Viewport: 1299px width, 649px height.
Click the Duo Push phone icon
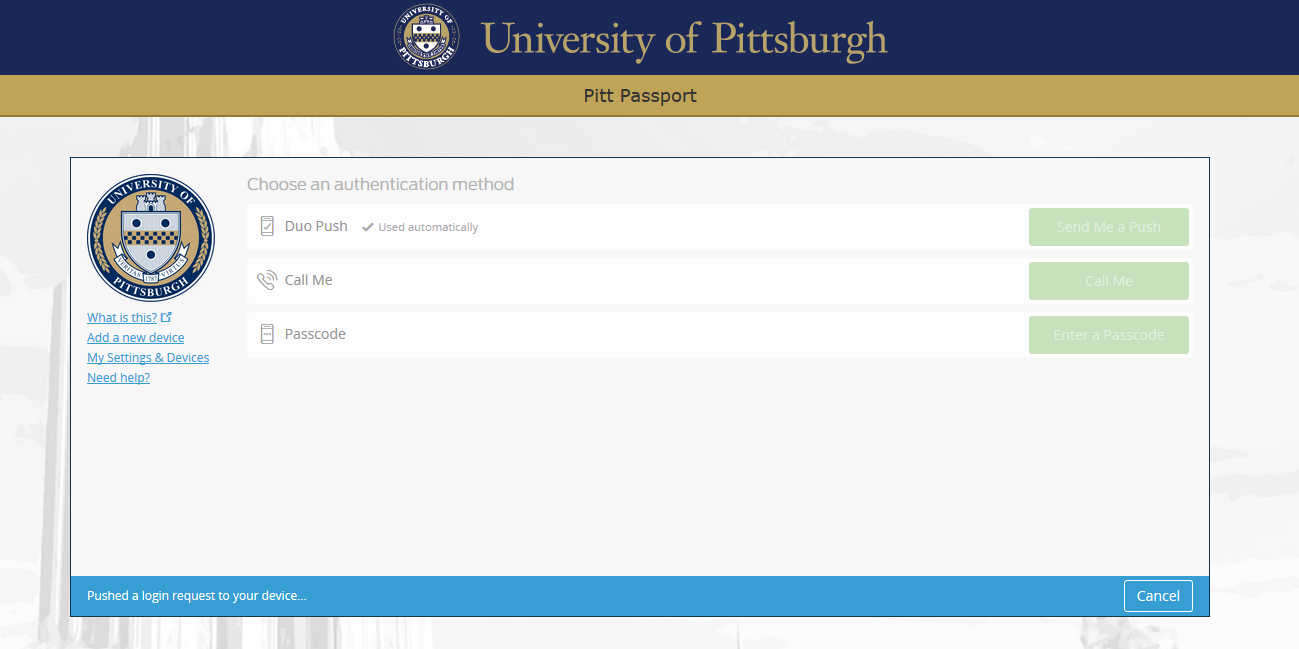coord(267,226)
